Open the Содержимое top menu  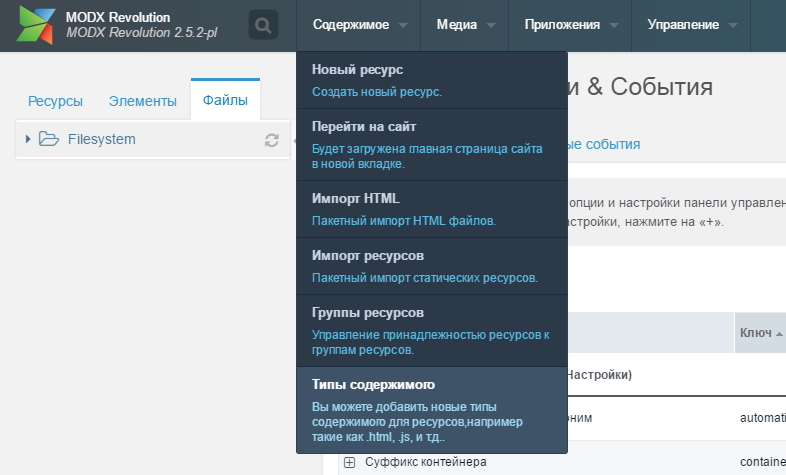358,25
